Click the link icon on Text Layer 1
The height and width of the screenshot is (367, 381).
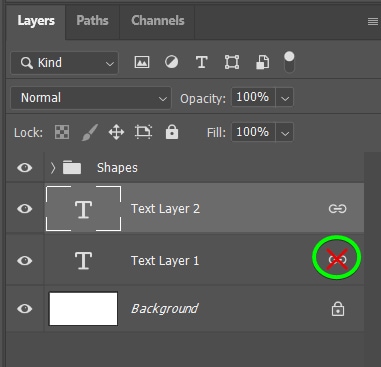pos(337,259)
